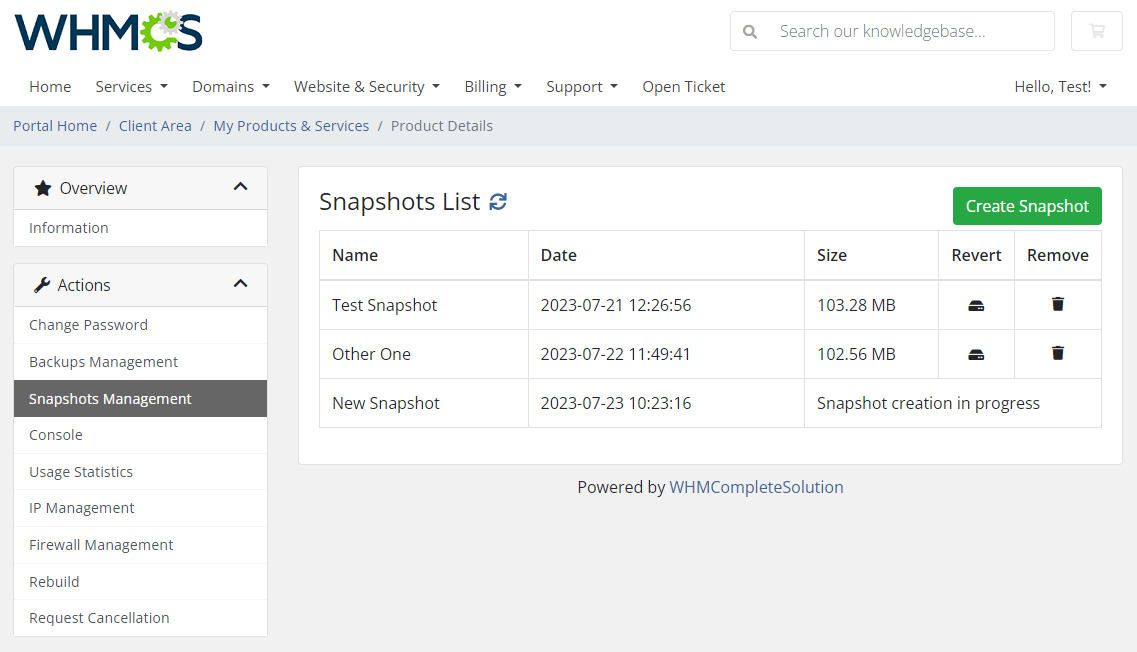This screenshot has width=1137, height=652.
Task: Refresh the Snapshots List
Action: click(x=498, y=201)
